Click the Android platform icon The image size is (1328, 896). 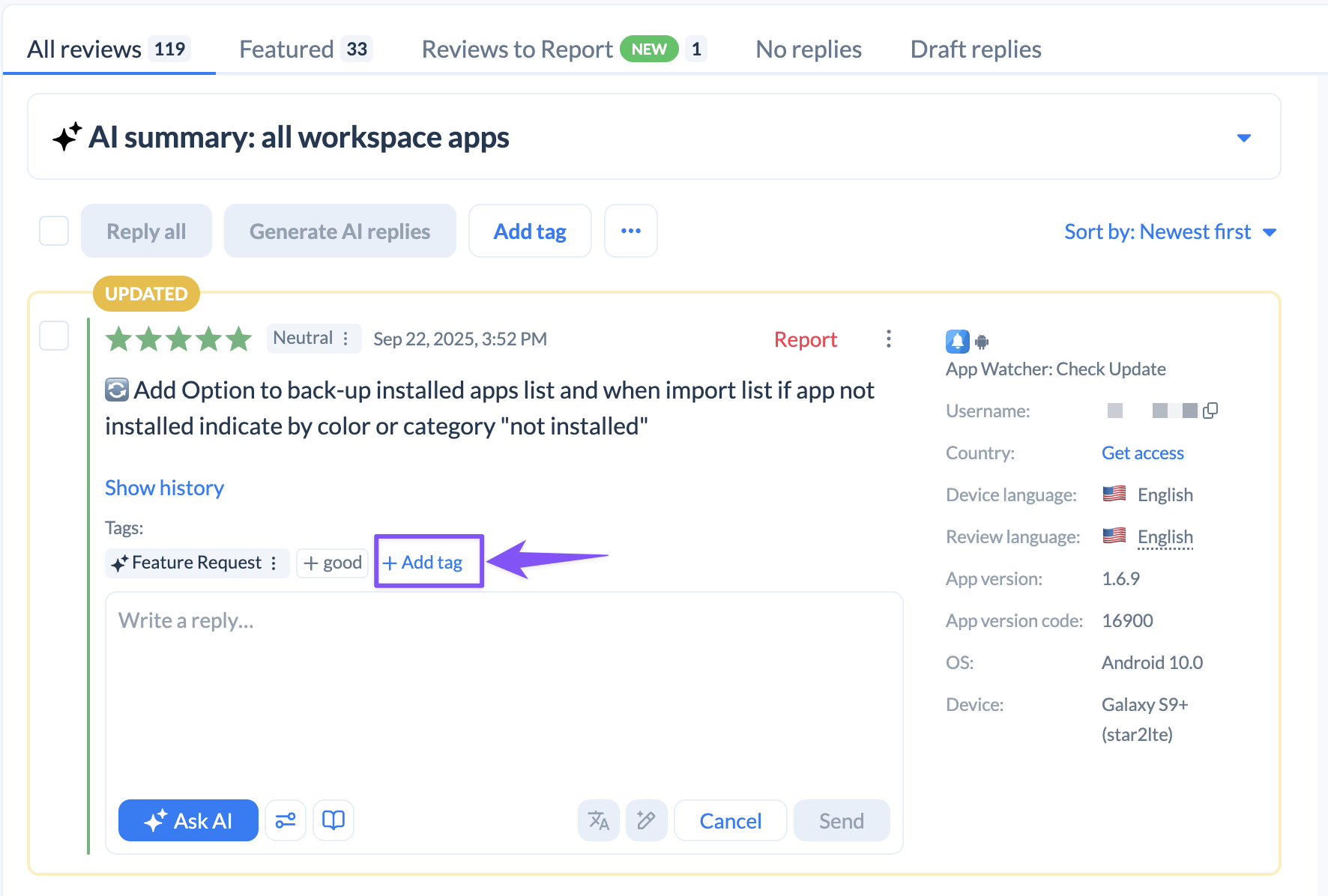point(982,342)
